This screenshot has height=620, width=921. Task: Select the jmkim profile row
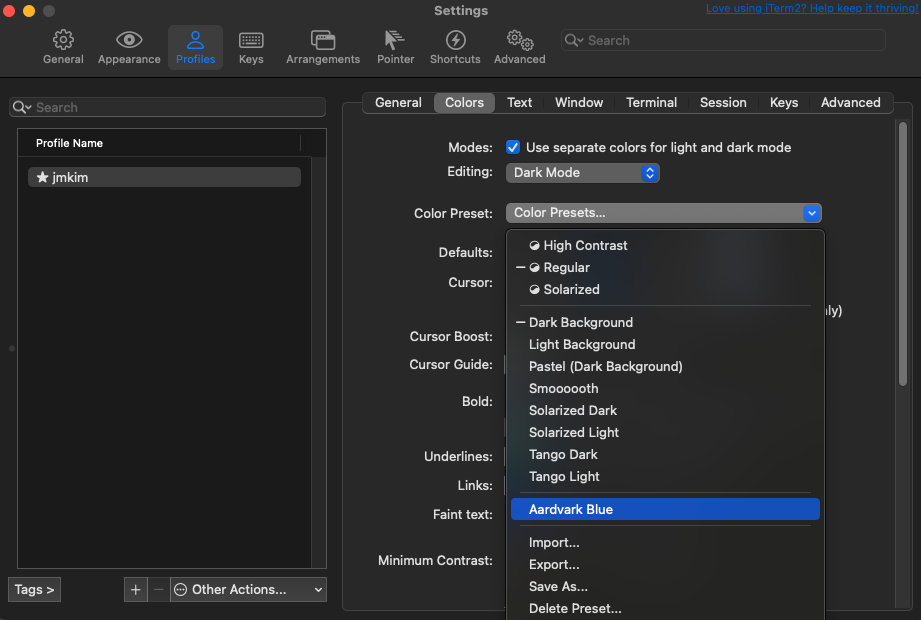click(164, 177)
